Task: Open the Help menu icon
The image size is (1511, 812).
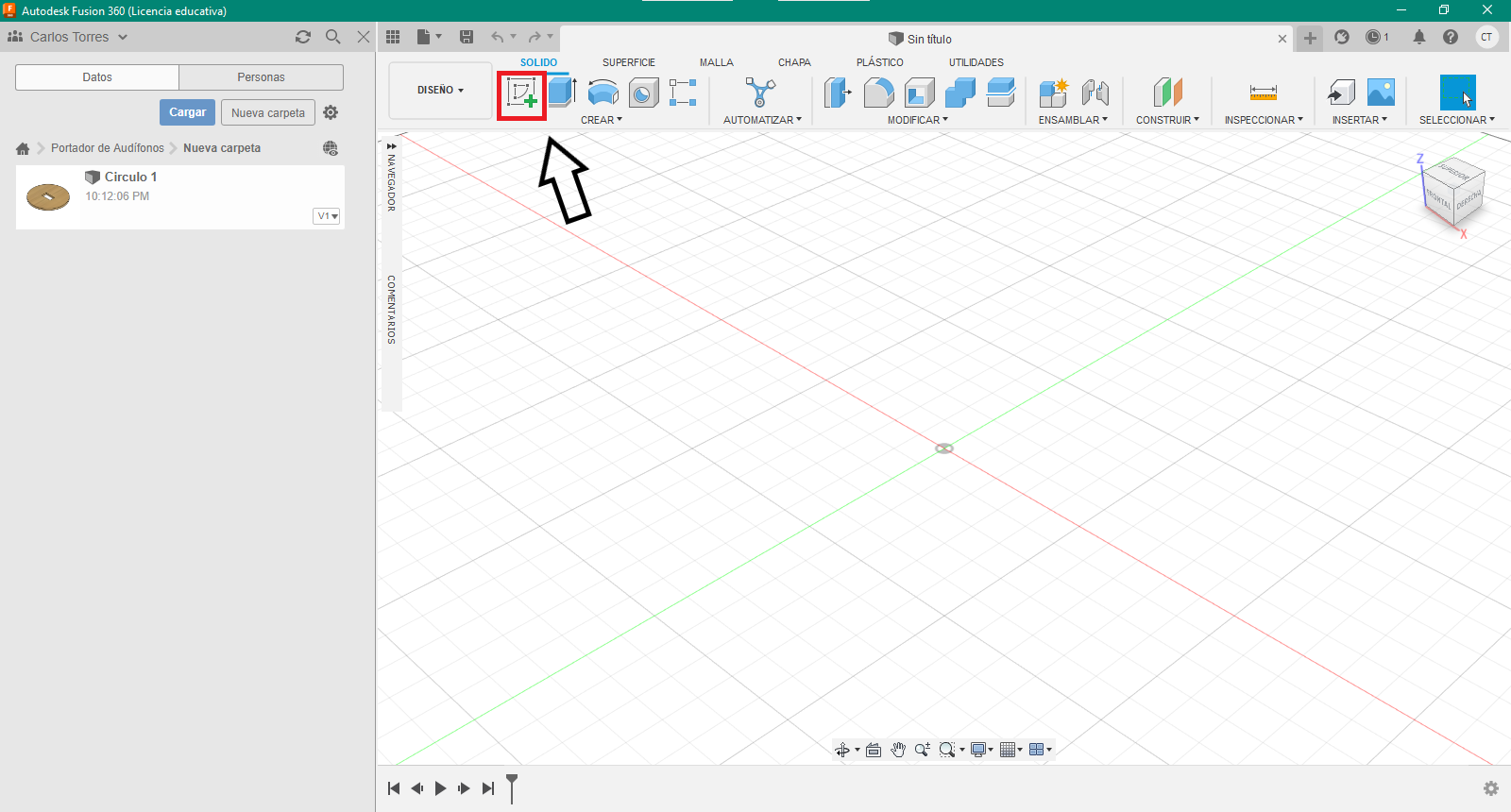Action: (1451, 37)
